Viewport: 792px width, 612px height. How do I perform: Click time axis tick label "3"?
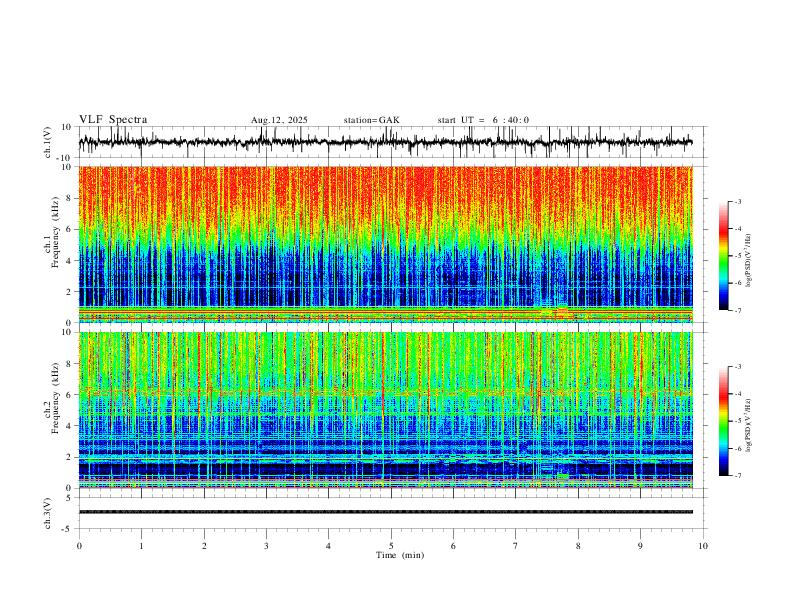pos(266,546)
